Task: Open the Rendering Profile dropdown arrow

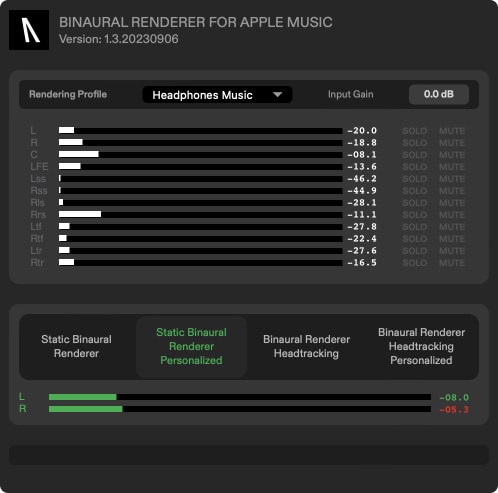Action: pyautogui.click(x=277, y=95)
